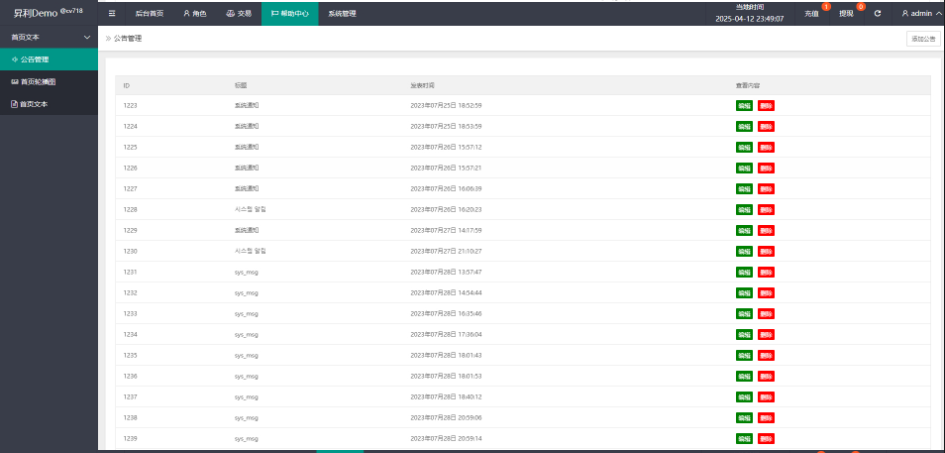Open the 交易 top menu

tap(239, 13)
